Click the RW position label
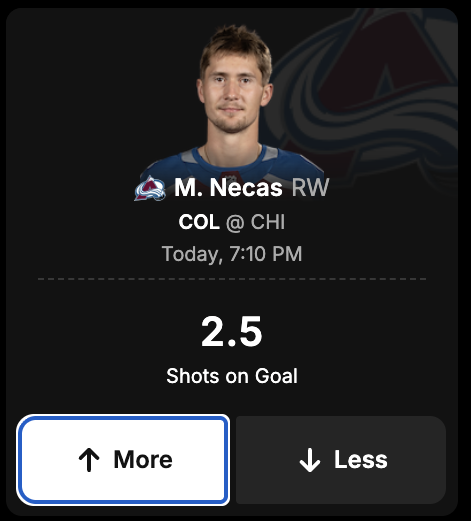471x521 pixels. click(310, 188)
